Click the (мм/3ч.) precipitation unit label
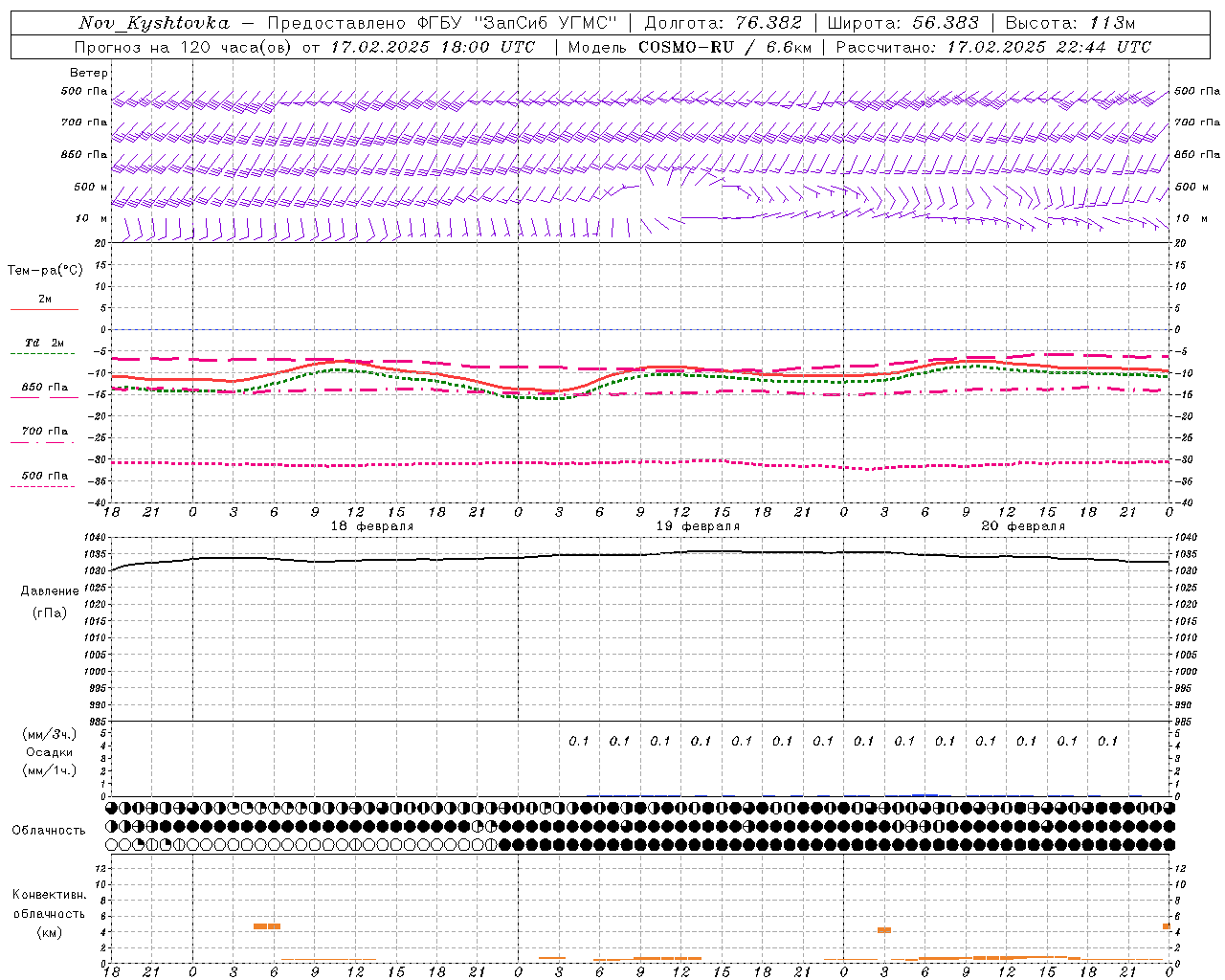The height and width of the screenshot is (980, 1225). click(x=50, y=734)
